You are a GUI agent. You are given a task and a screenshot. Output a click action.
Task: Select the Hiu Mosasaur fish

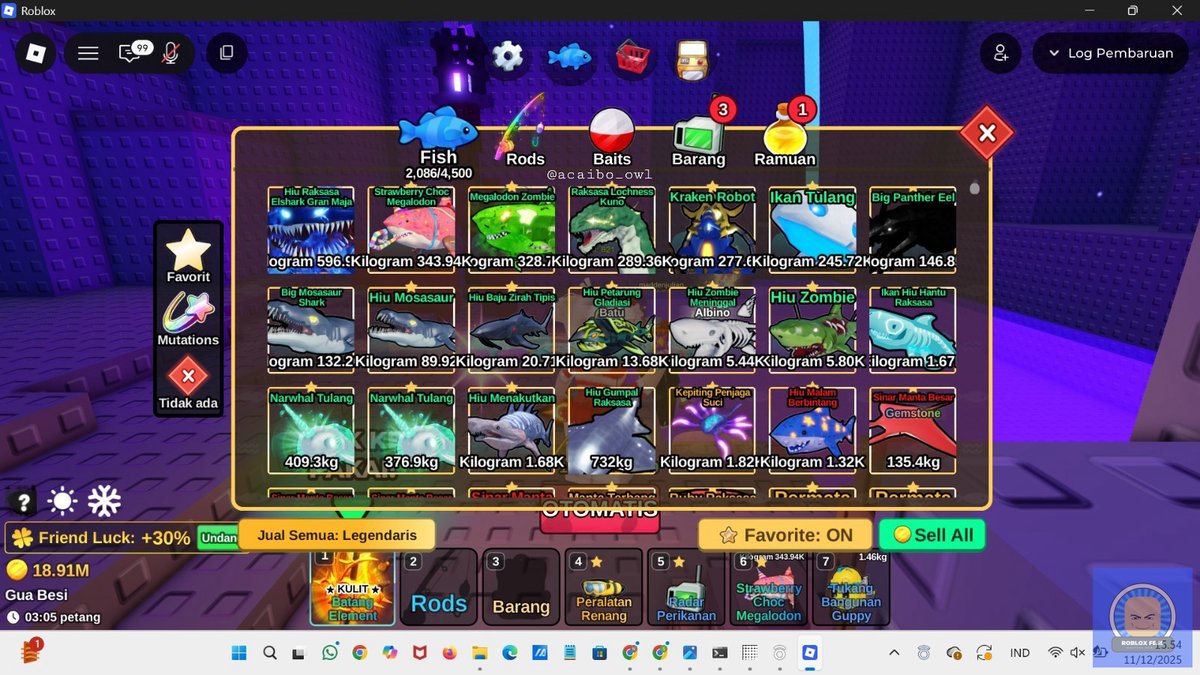(411, 330)
